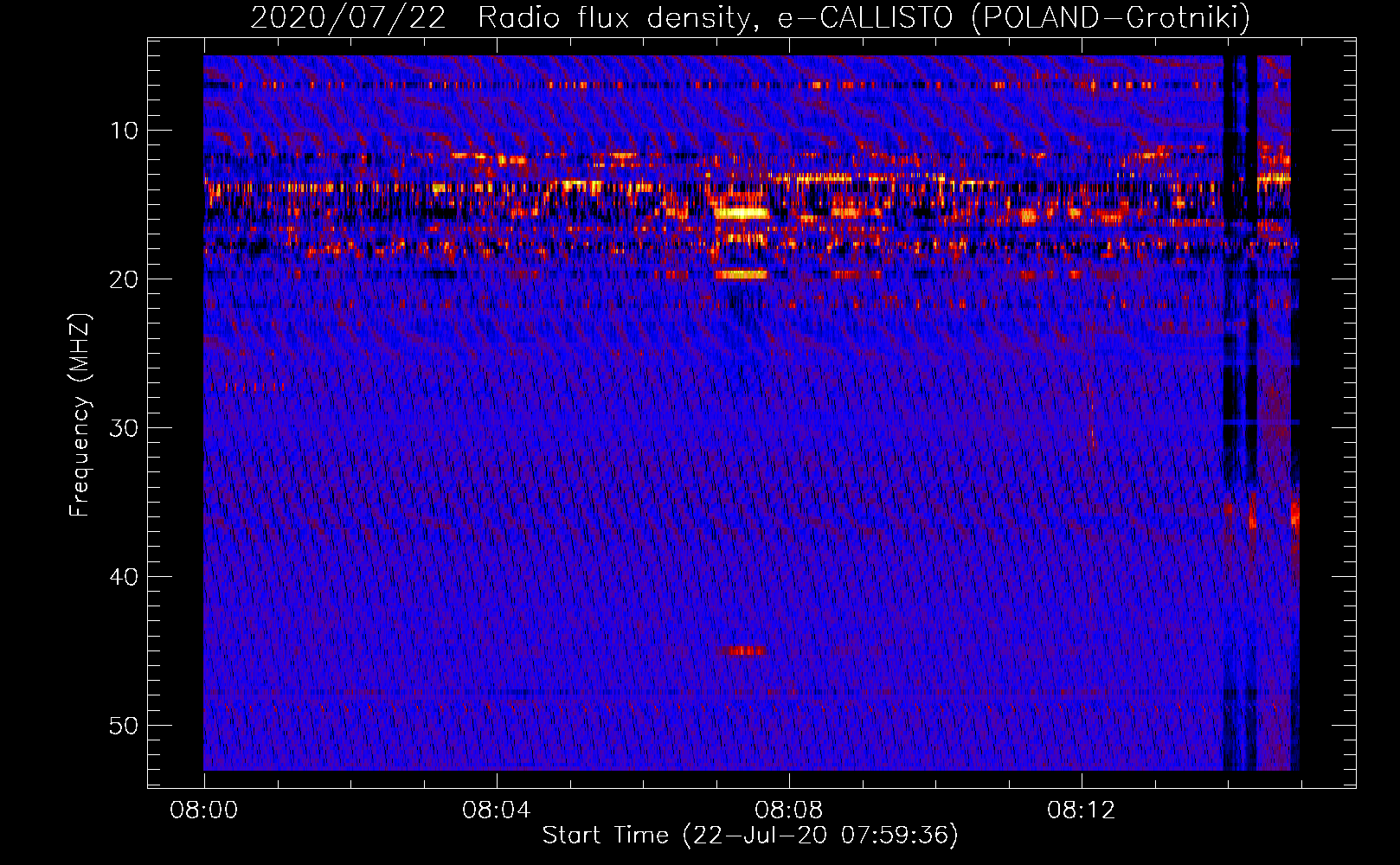Click the 08:08 time tick label
The image size is (1400, 865).
[788, 811]
